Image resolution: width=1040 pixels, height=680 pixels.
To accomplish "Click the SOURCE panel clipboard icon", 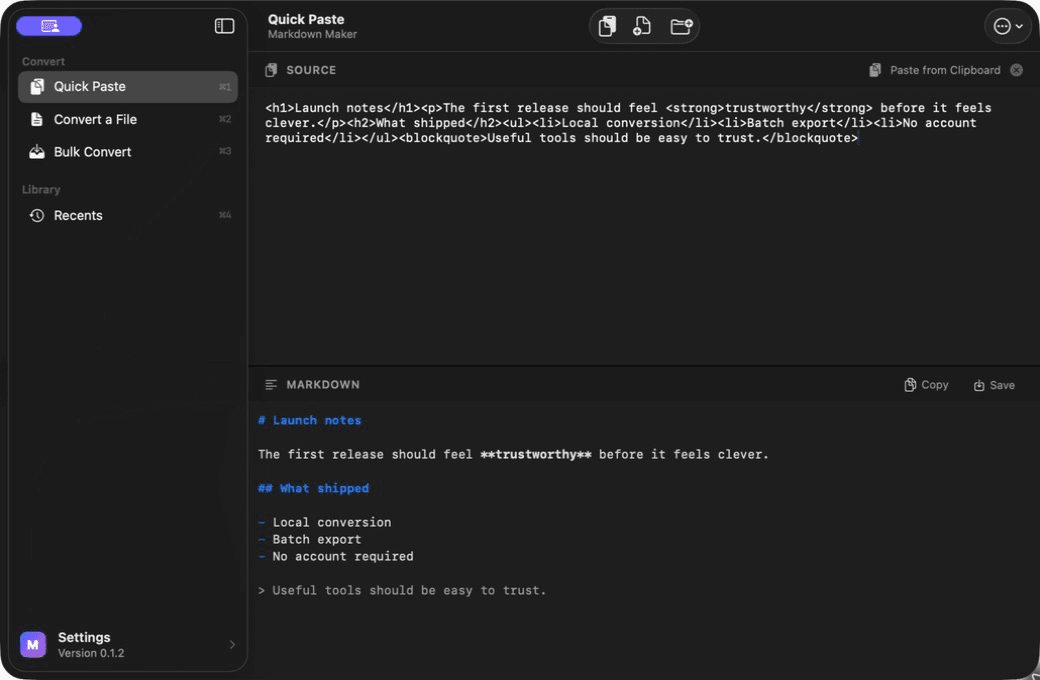I will 271,70.
